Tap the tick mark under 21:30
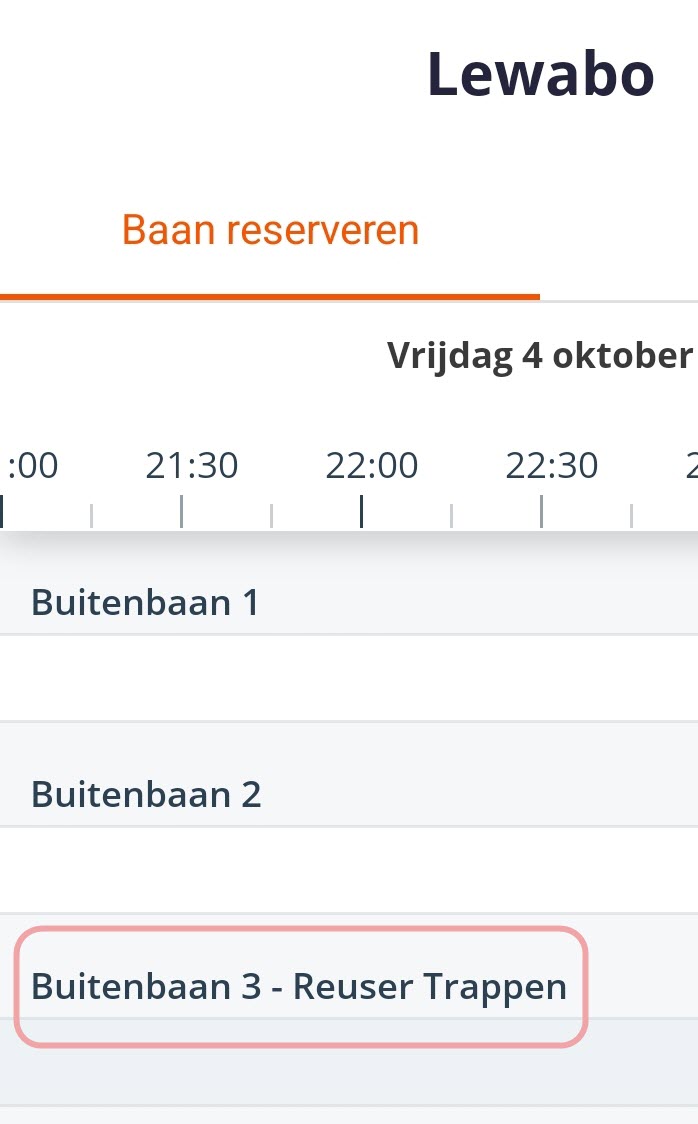The width and height of the screenshot is (698, 1124). (x=181, y=512)
